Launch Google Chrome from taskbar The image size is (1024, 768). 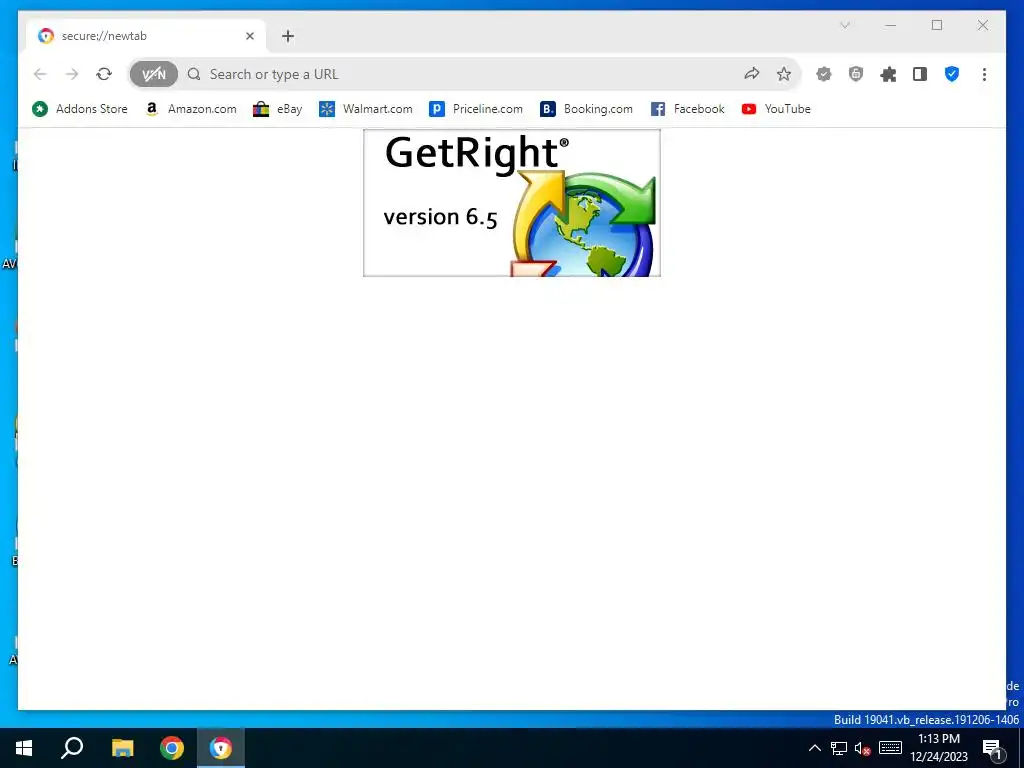(x=172, y=748)
